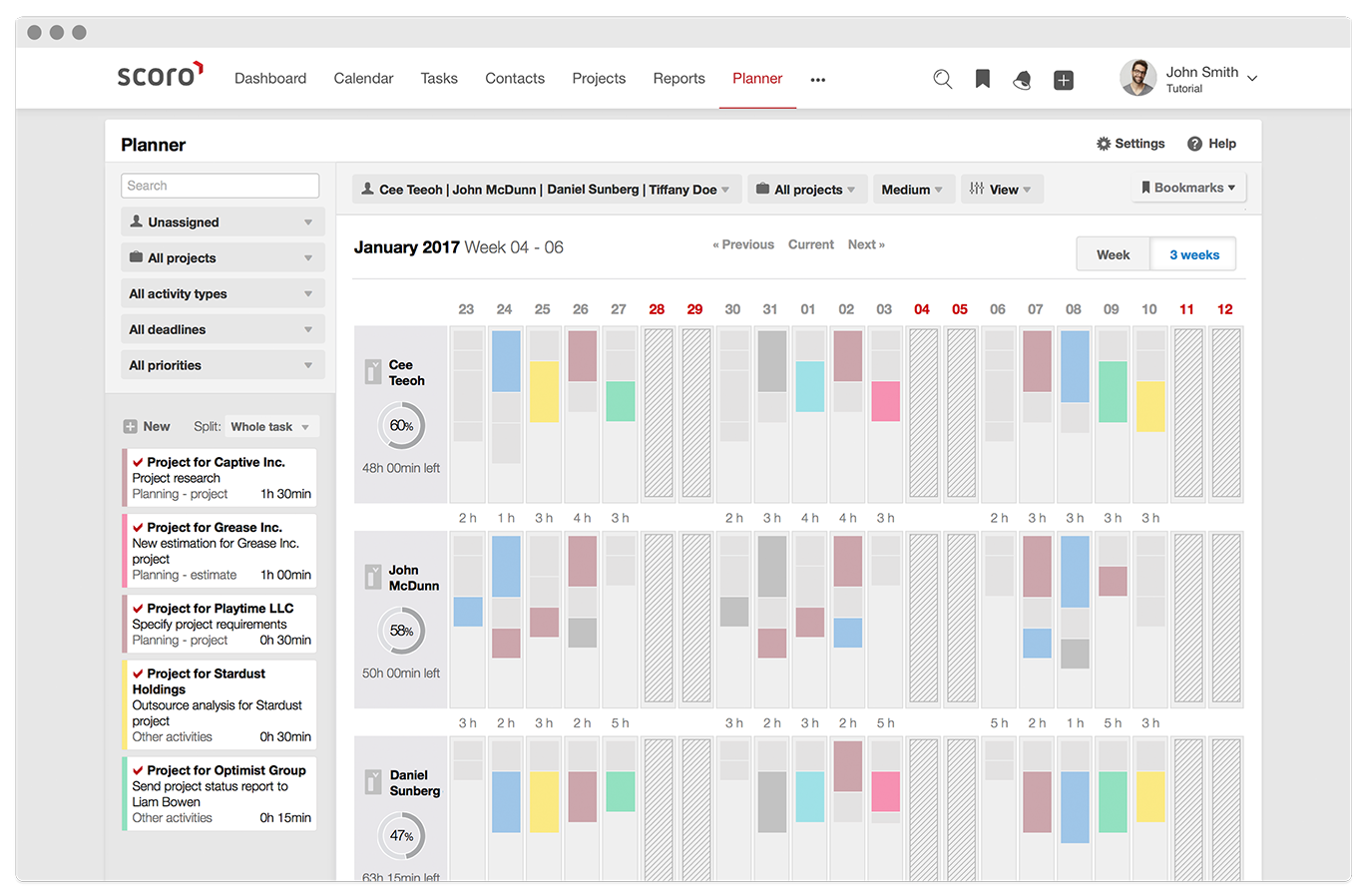Open the View options dropdown

pos(1002,189)
